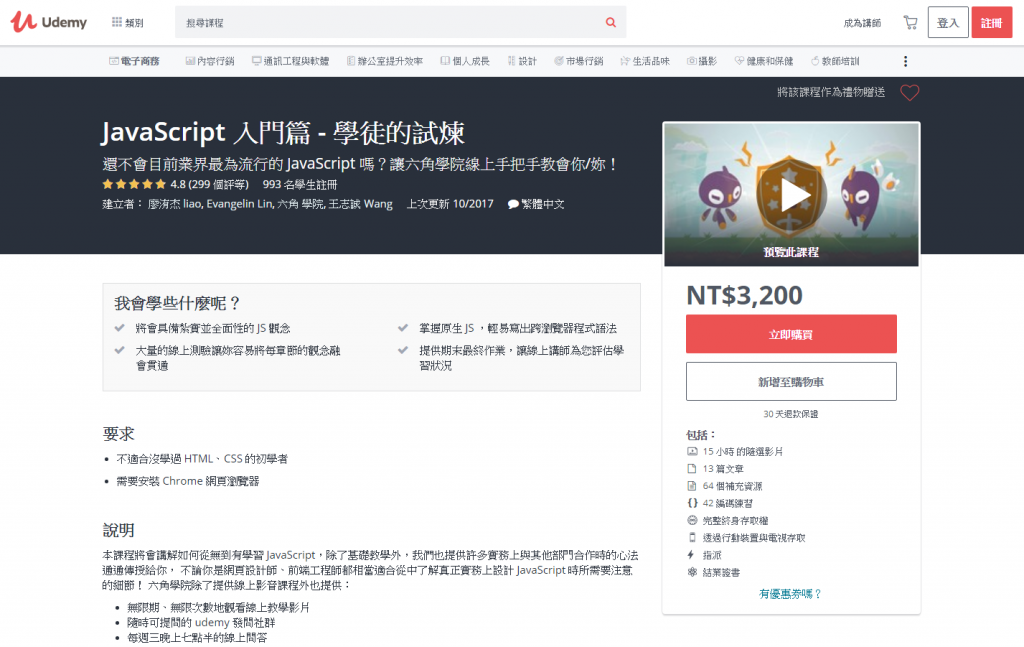Select the 個人成長 category

[x=465, y=61]
